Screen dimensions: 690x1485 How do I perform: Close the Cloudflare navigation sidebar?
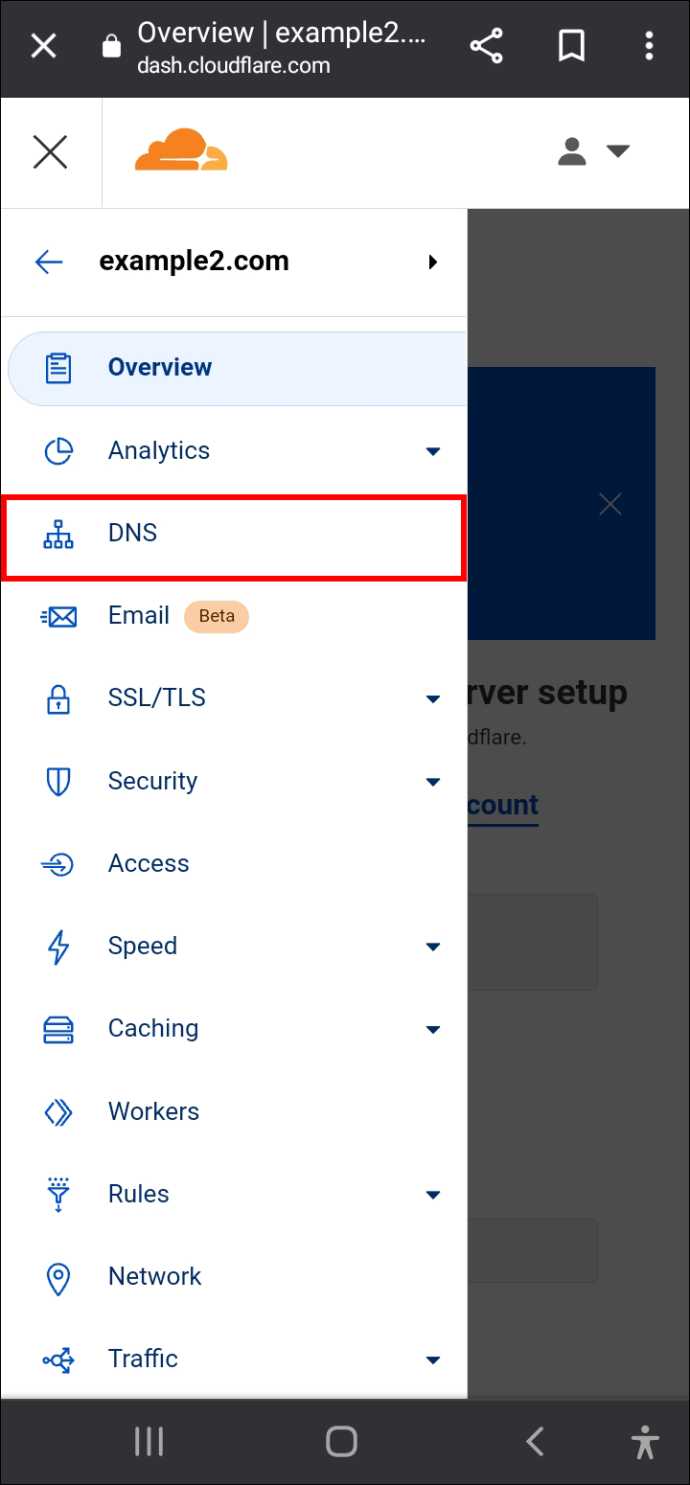pos(50,152)
